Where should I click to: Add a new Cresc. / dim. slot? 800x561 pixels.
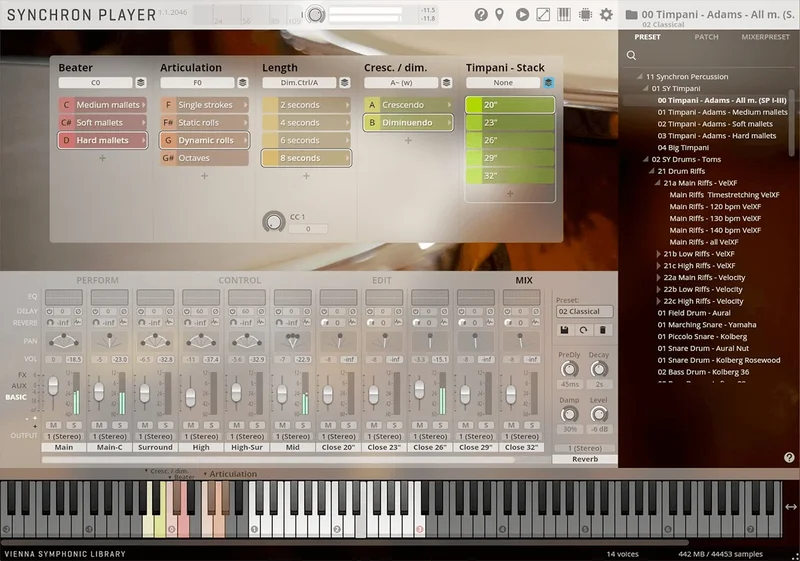408,140
